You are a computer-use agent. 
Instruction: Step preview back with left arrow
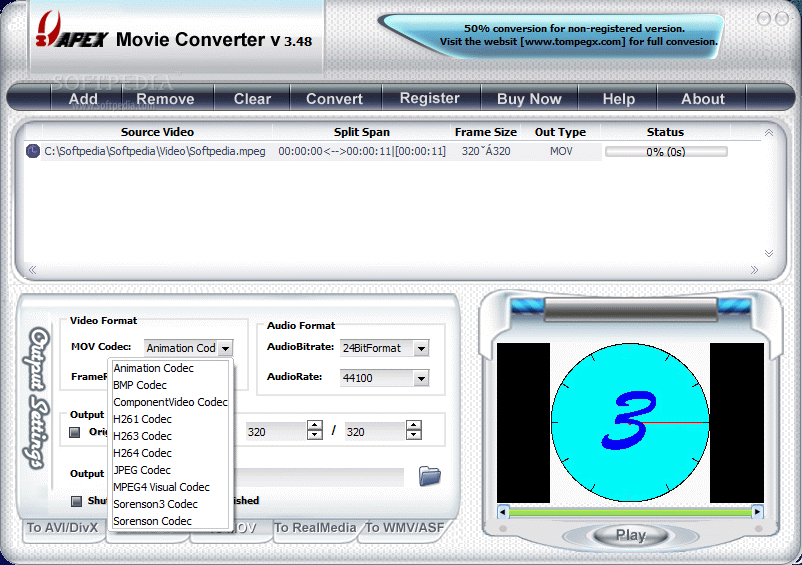(x=503, y=511)
